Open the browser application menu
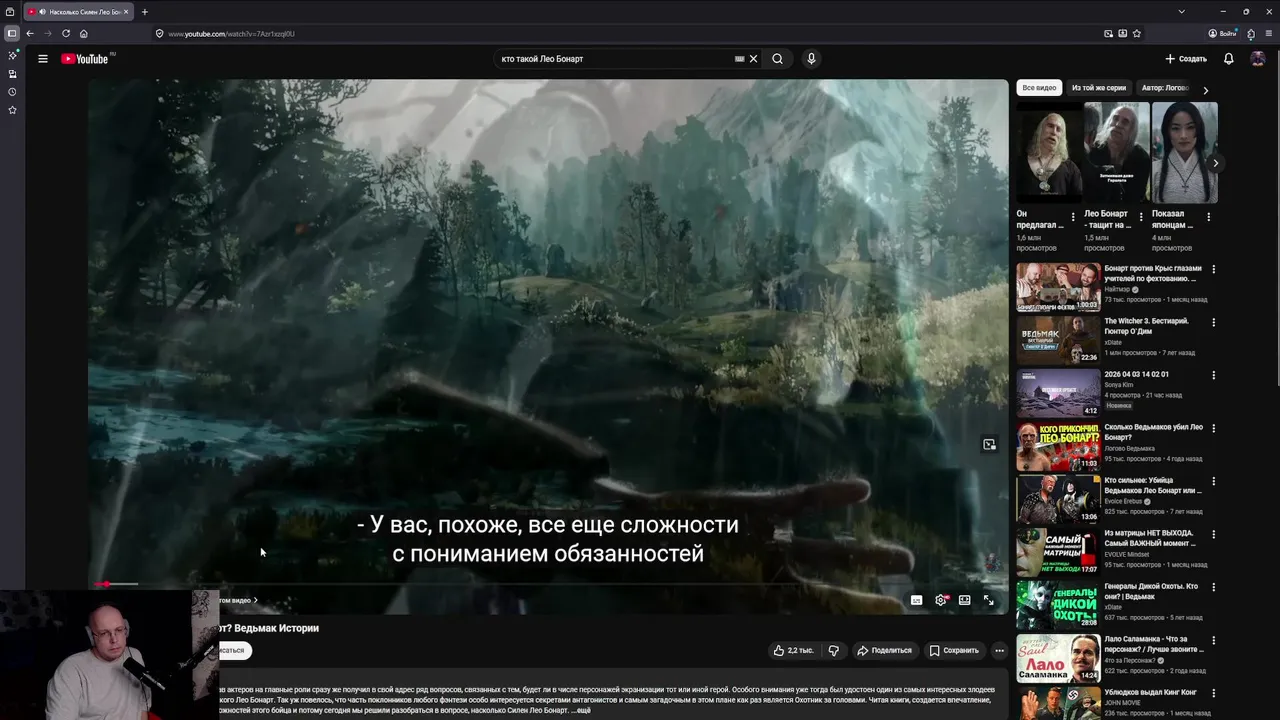 coord(1269,33)
